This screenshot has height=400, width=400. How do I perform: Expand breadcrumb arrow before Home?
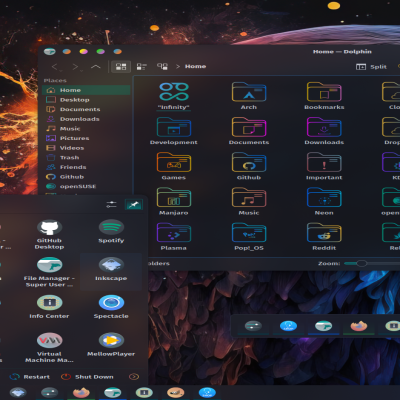[x=178, y=66]
